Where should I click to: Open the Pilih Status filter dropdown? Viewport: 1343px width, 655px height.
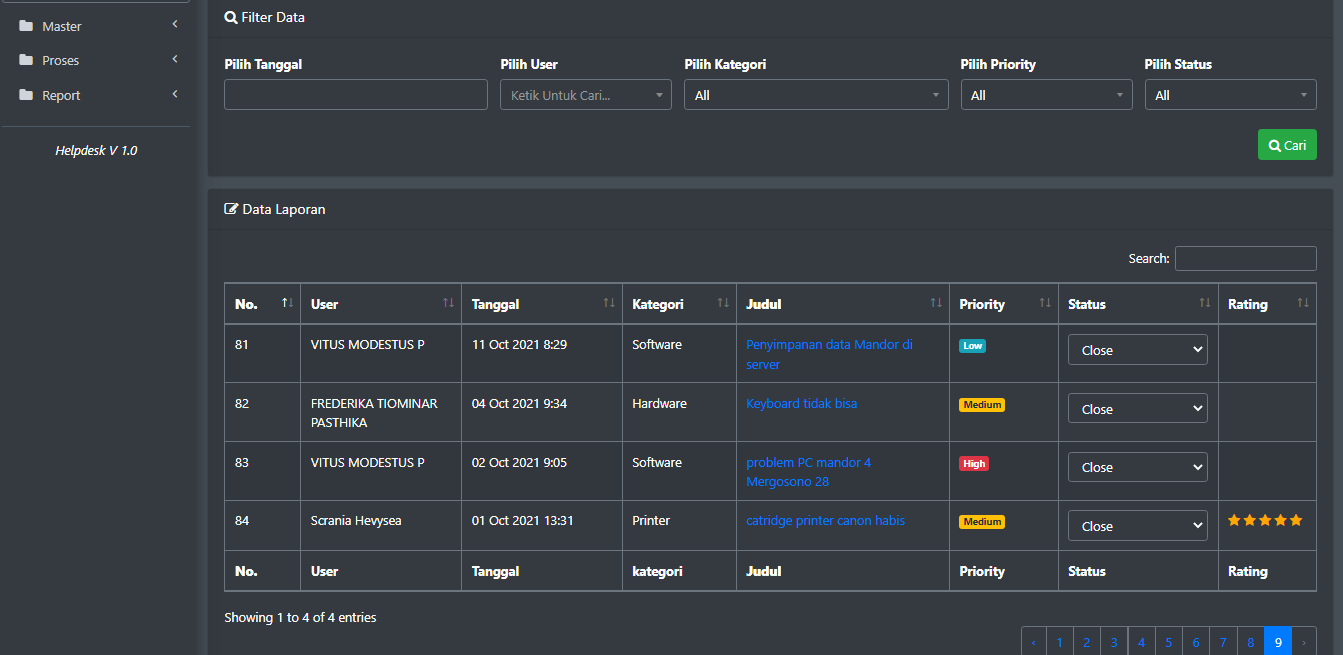click(x=1230, y=96)
